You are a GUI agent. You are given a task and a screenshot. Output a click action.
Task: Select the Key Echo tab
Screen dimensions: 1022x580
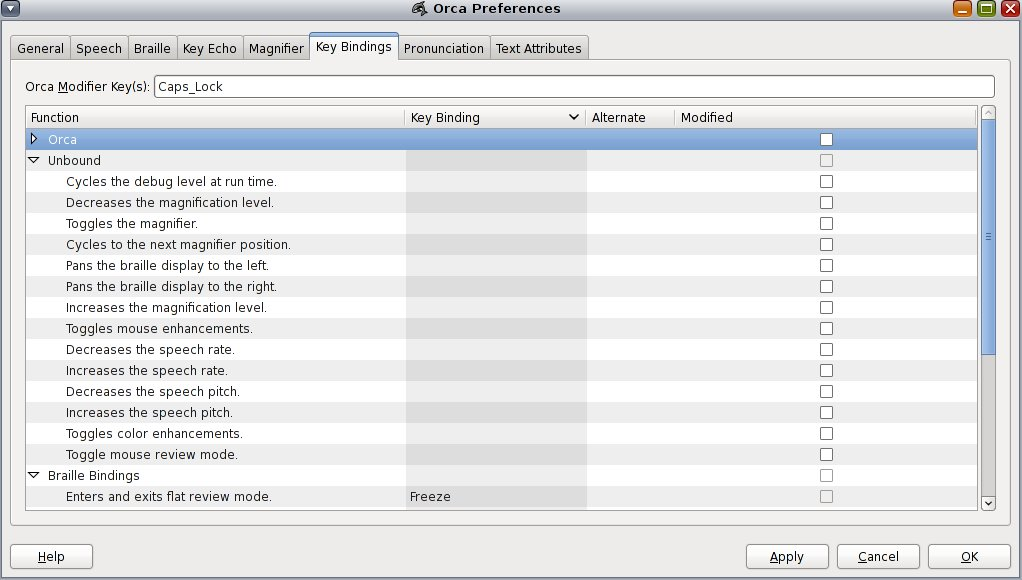point(210,48)
